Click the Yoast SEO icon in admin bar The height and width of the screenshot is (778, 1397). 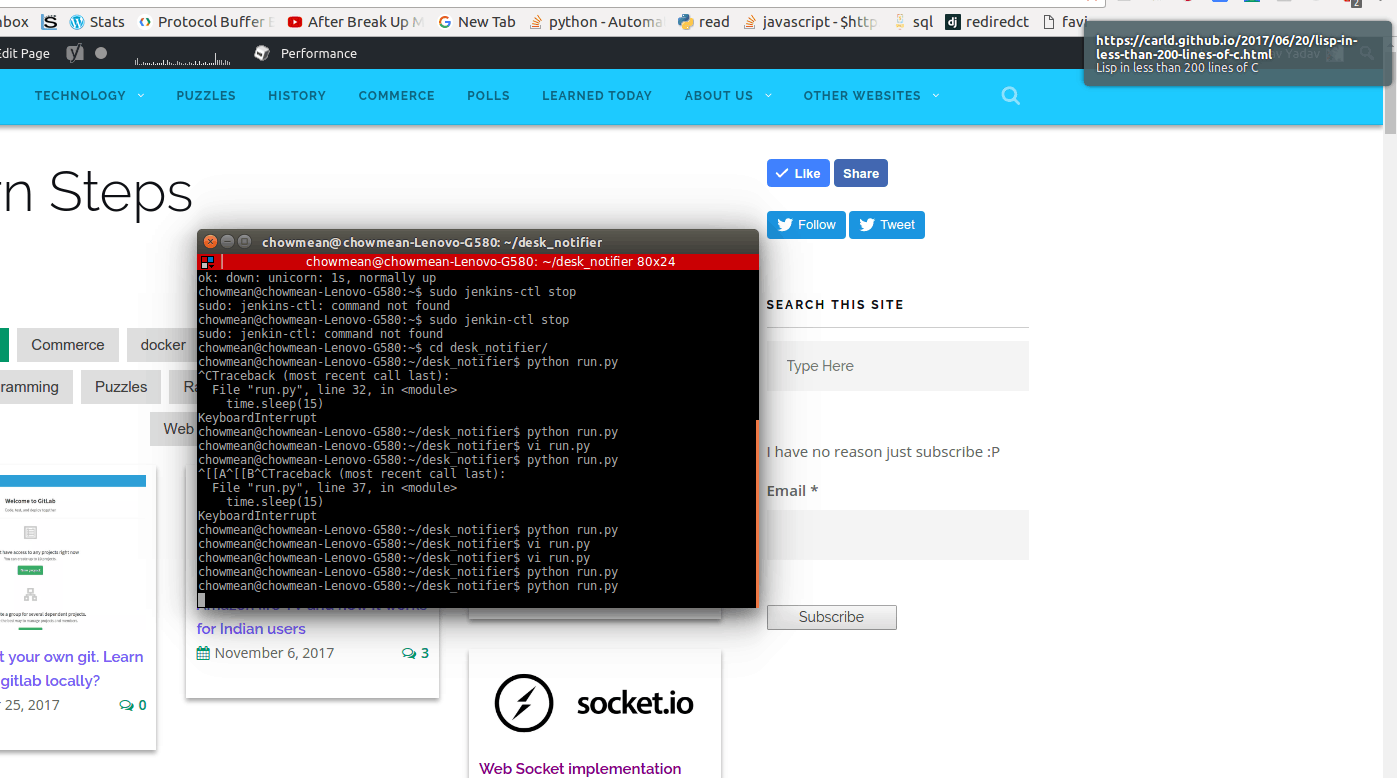tap(74, 53)
